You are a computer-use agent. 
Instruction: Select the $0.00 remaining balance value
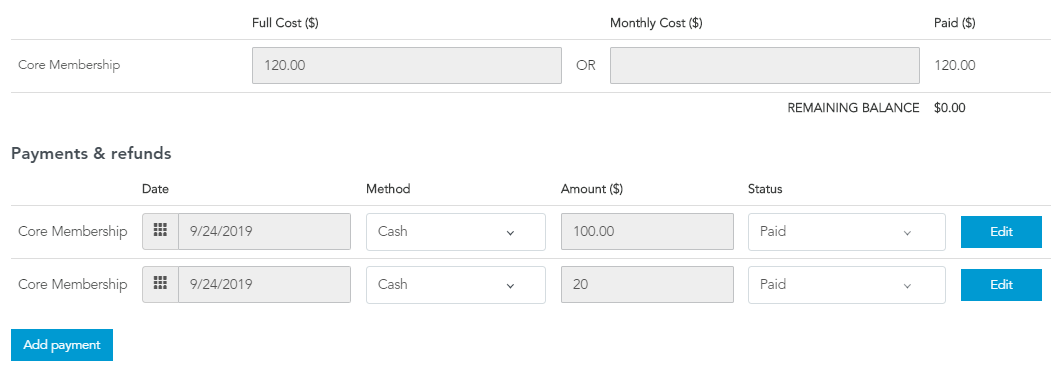[950, 108]
